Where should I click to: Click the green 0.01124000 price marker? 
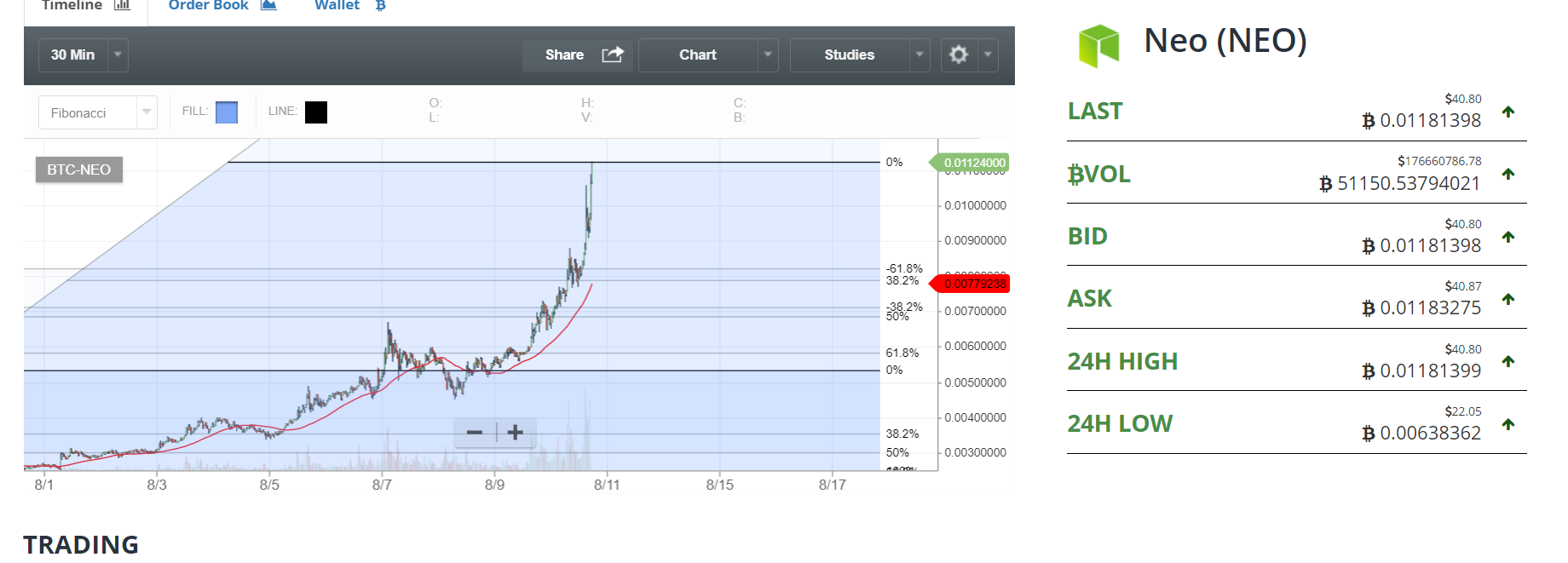tap(970, 163)
